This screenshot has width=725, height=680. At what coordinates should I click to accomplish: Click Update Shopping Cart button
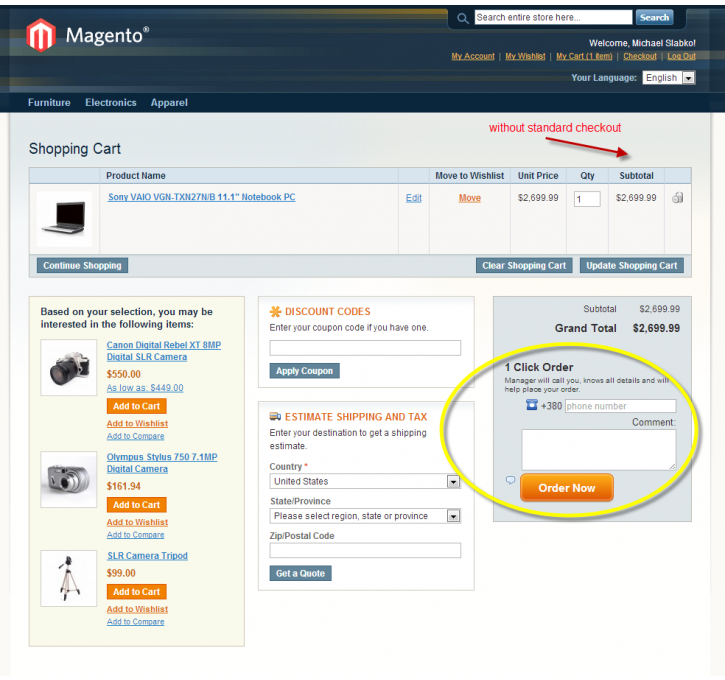coord(632,265)
